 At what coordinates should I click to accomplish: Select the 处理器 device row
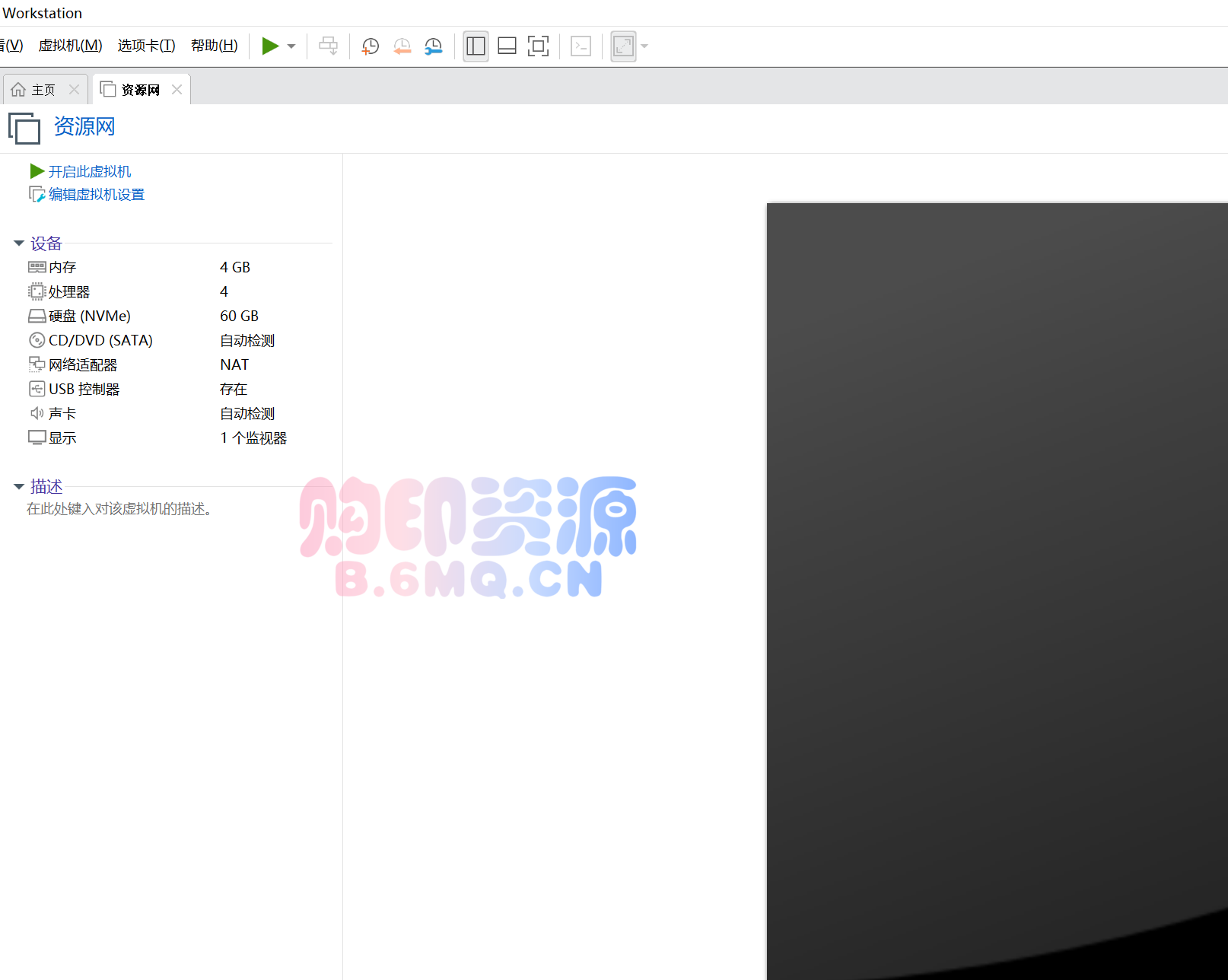180,291
